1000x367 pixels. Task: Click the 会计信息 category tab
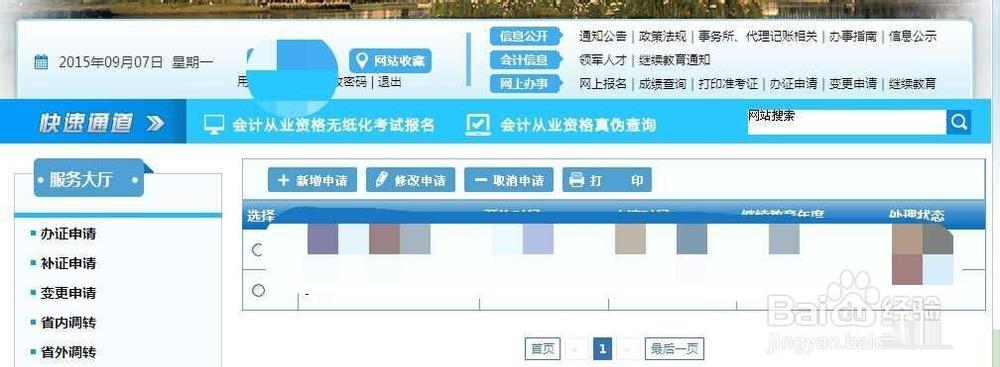pos(526,60)
